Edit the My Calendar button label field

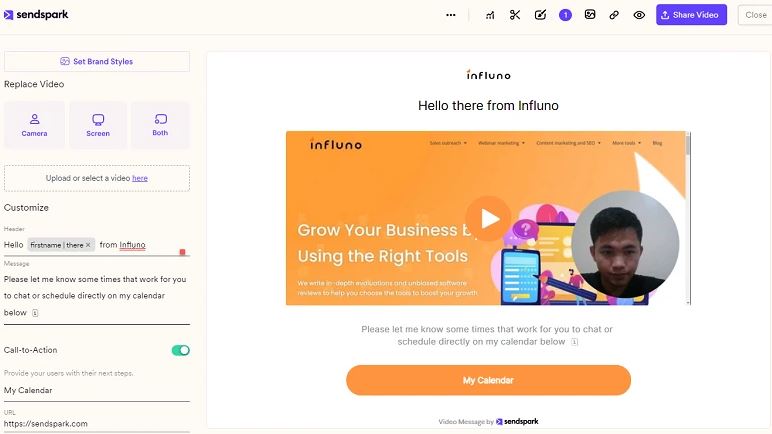[x=97, y=390]
